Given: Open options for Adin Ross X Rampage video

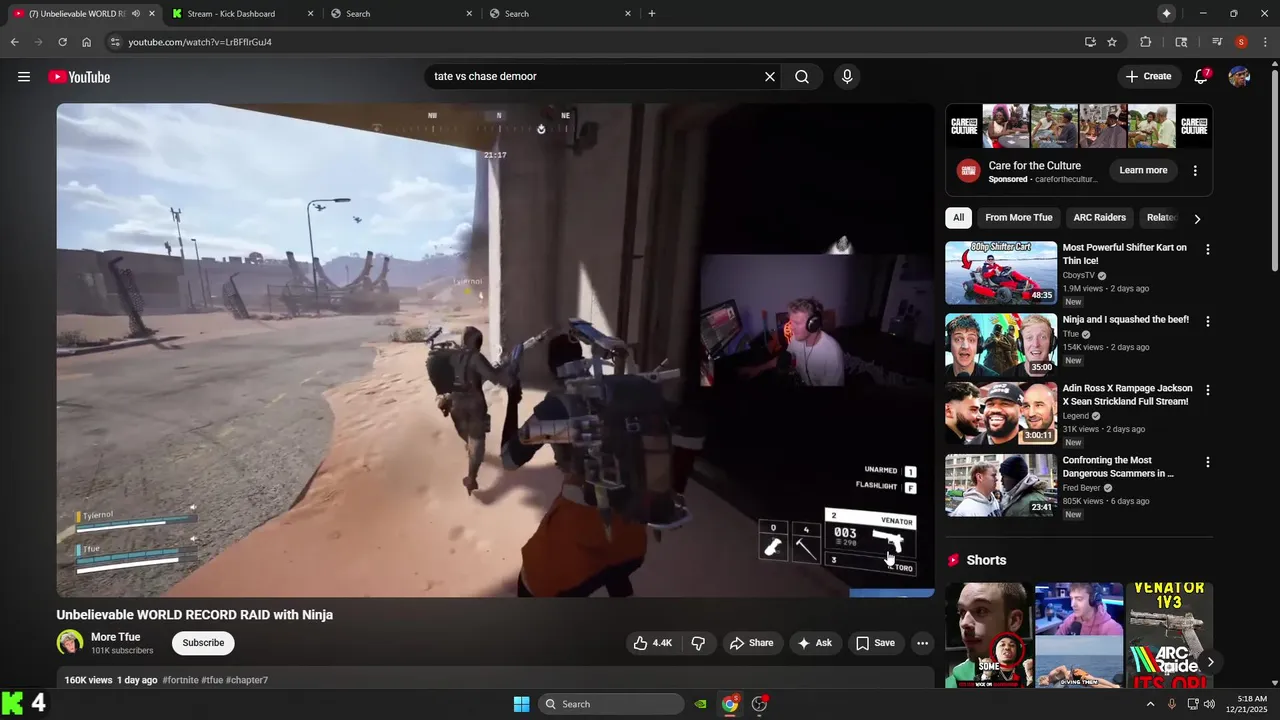Looking at the screenshot, I should click(1207, 390).
